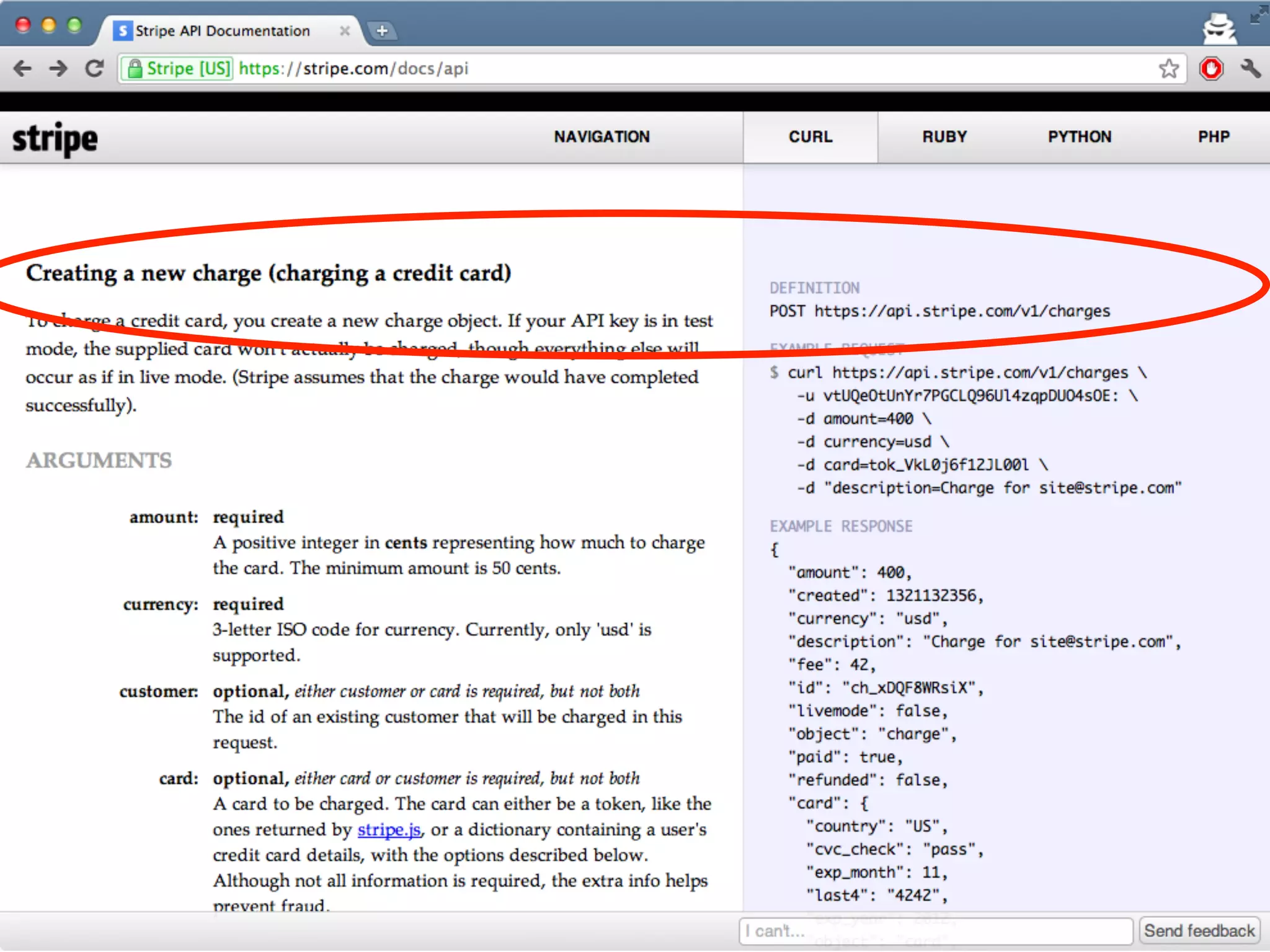Click the URL address bar

click(682, 68)
